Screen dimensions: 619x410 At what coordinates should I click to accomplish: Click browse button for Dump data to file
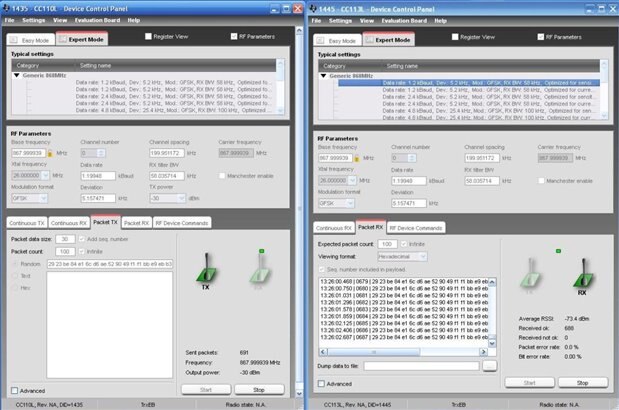(x=490, y=366)
